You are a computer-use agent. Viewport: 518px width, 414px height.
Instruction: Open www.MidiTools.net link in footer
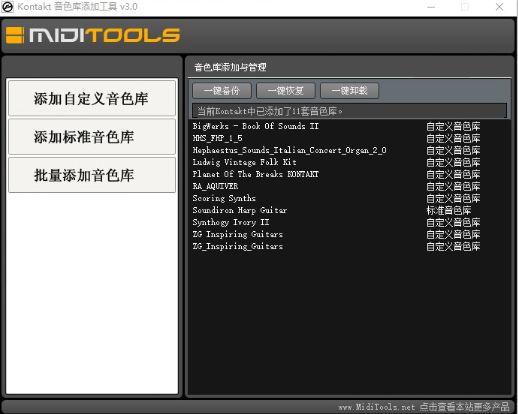point(376,407)
